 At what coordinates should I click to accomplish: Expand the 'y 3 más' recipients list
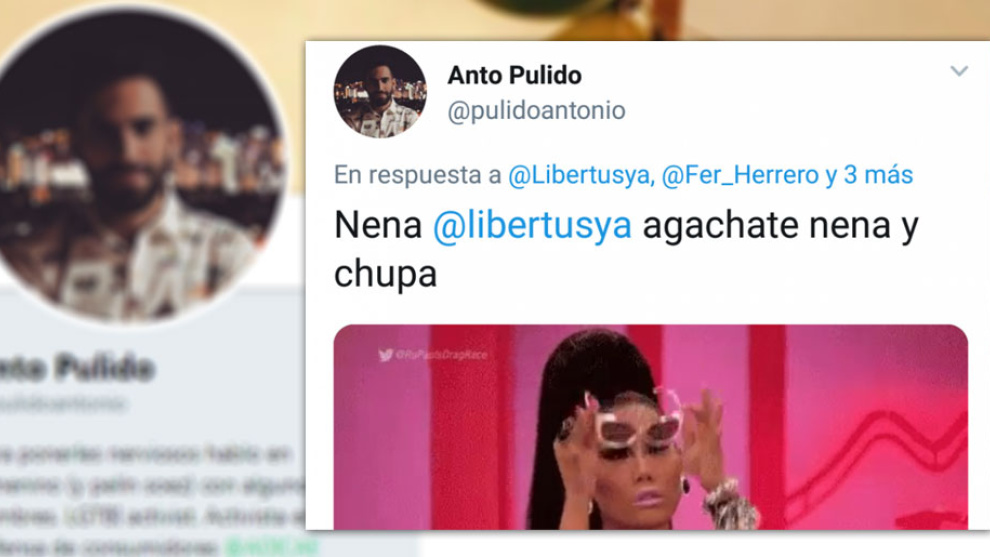[x=869, y=175]
